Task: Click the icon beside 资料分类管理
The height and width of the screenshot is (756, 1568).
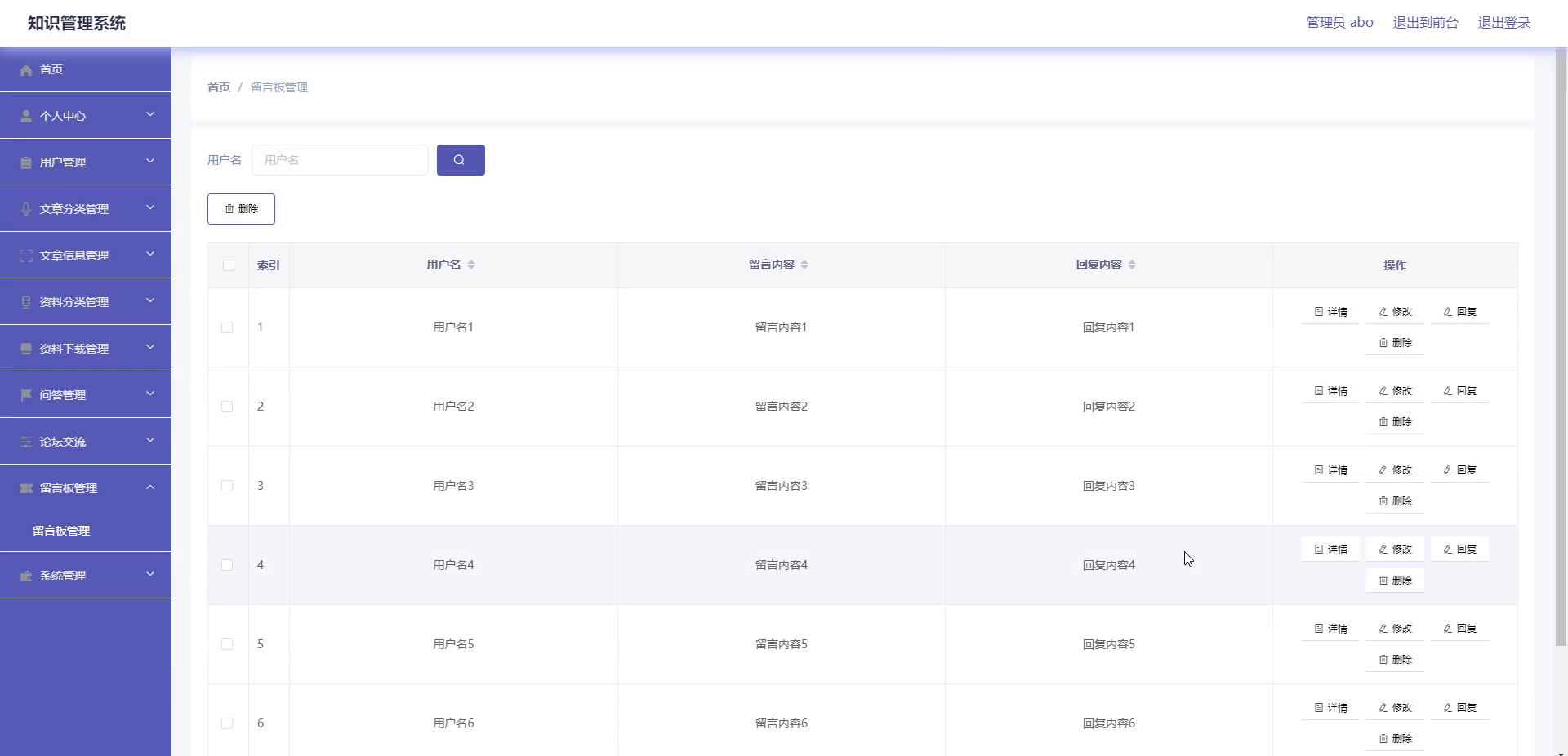Action: coord(26,302)
